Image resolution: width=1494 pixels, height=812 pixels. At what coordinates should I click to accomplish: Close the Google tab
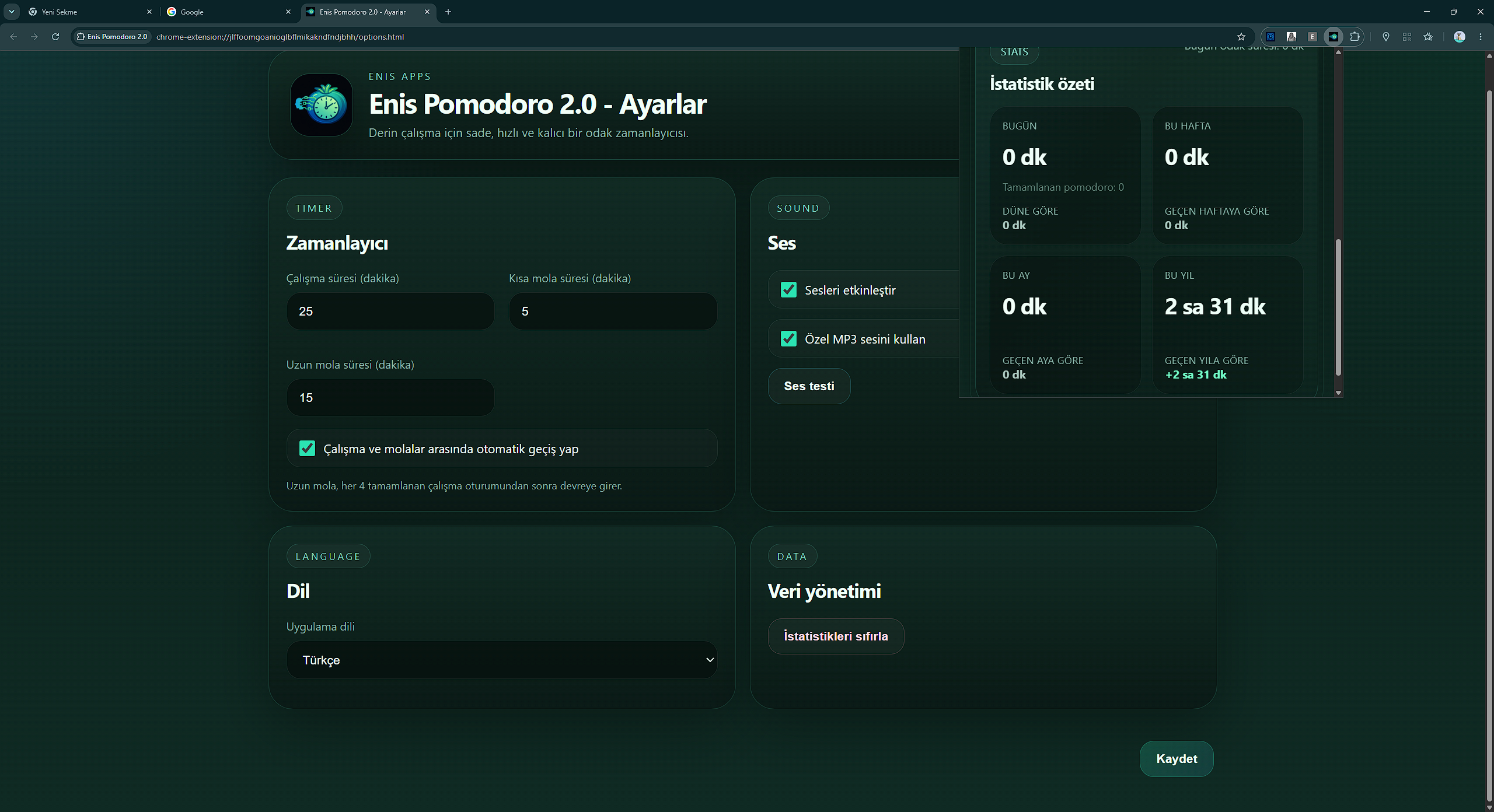pyautogui.click(x=288, y=12)
